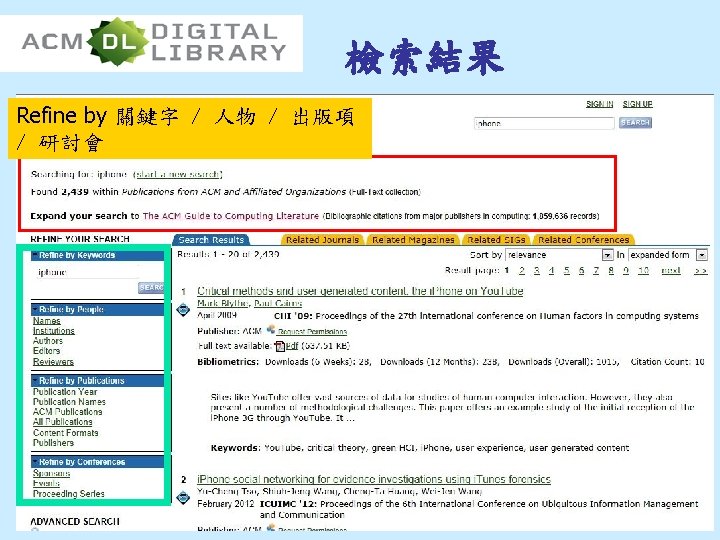Collapse the Refine by Keywords section
Screen dimensions: 720x540
pyautogui.click(x=35, y=255)
